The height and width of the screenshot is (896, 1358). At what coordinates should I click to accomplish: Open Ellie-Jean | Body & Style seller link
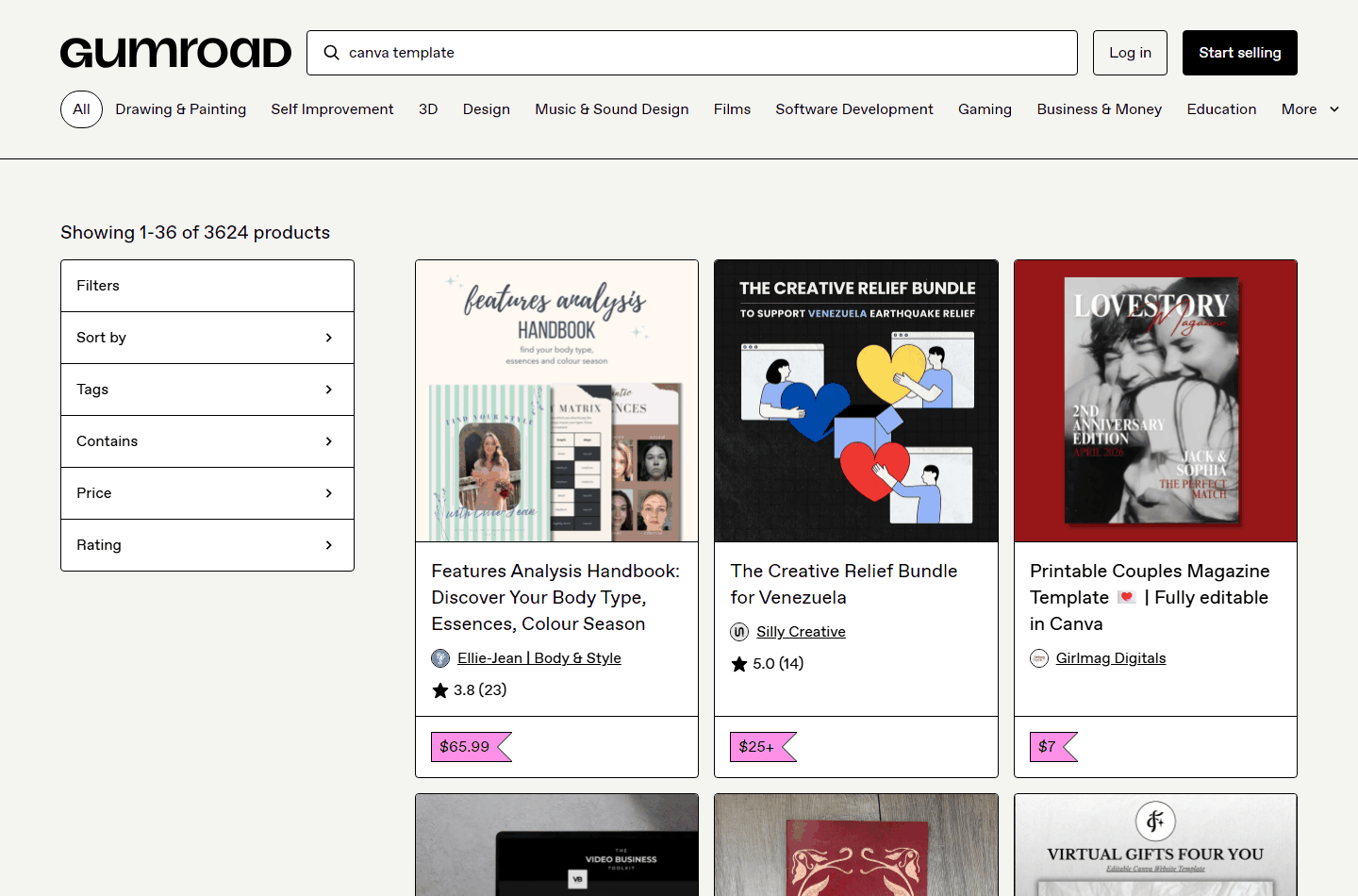click(x=539, y=658)
